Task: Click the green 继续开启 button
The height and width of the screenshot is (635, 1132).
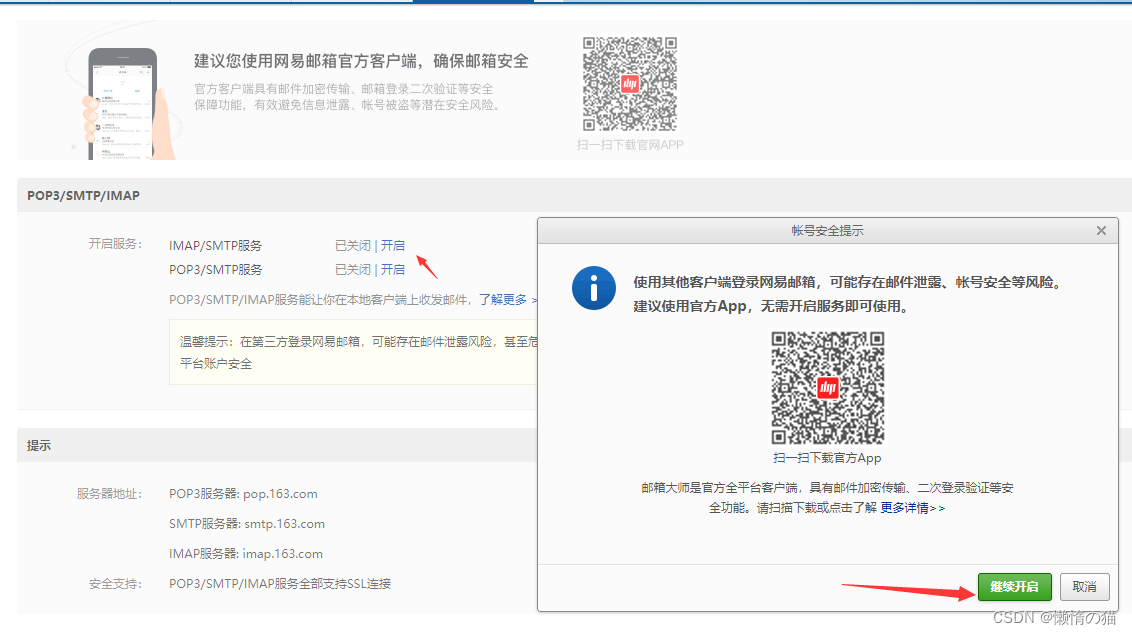Action: pos(1014,587)
